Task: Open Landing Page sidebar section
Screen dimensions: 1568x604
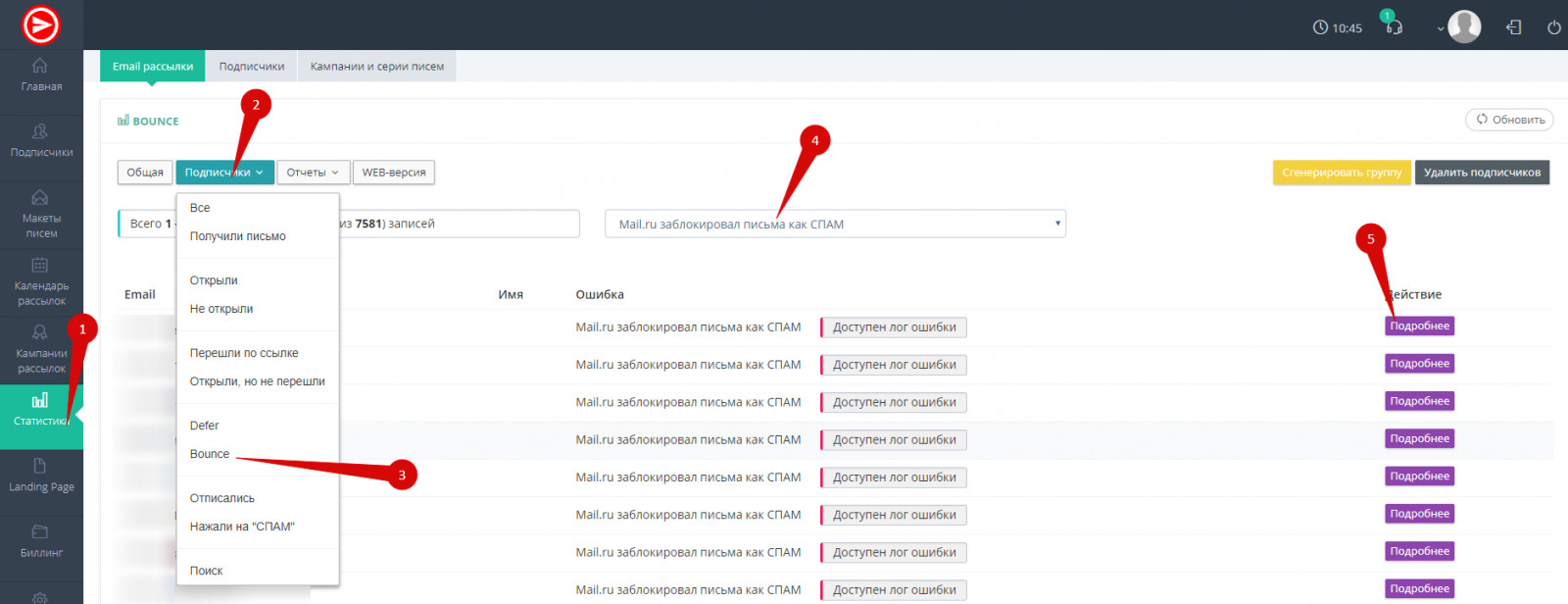Action: tap(41, 476)
